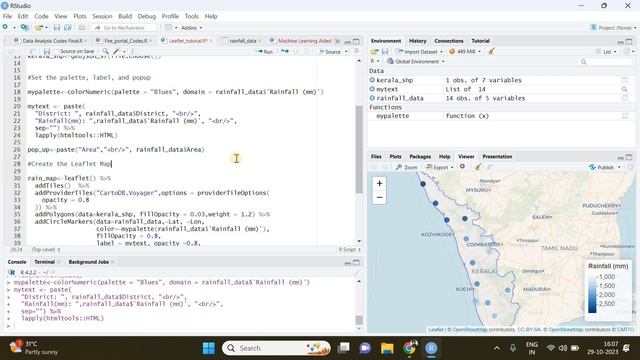
Task: Click the save icon in the editor toolbar
Action: pos(47,51)
